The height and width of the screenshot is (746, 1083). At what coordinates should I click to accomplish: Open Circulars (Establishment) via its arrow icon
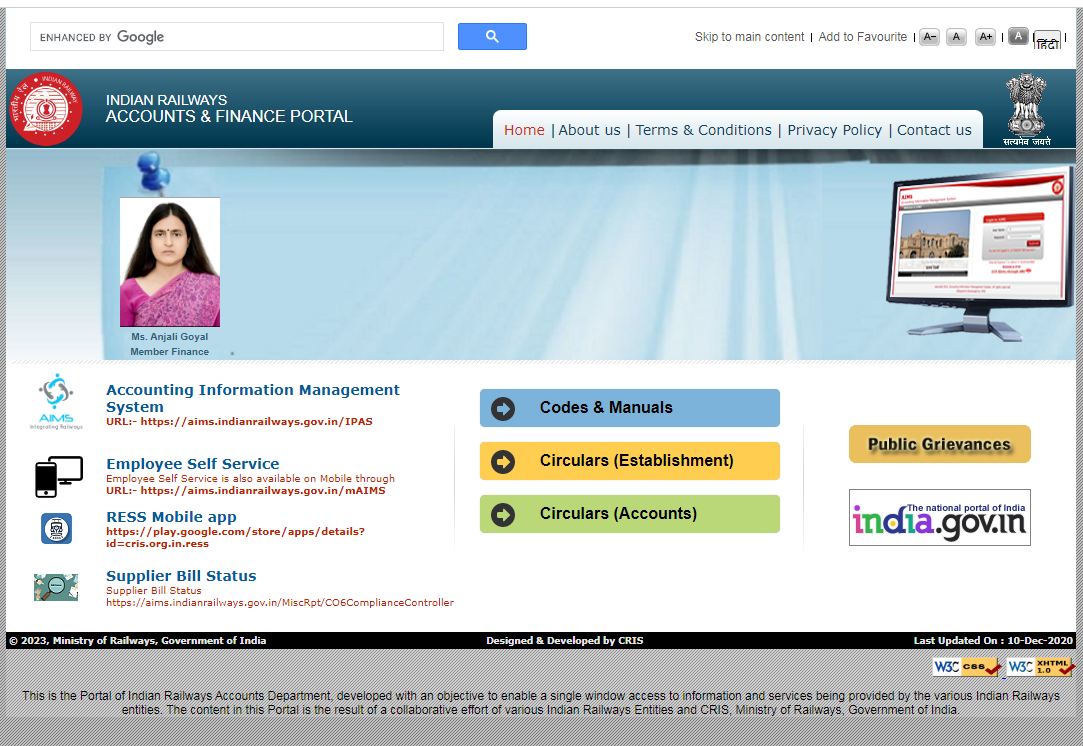(501, 460)
